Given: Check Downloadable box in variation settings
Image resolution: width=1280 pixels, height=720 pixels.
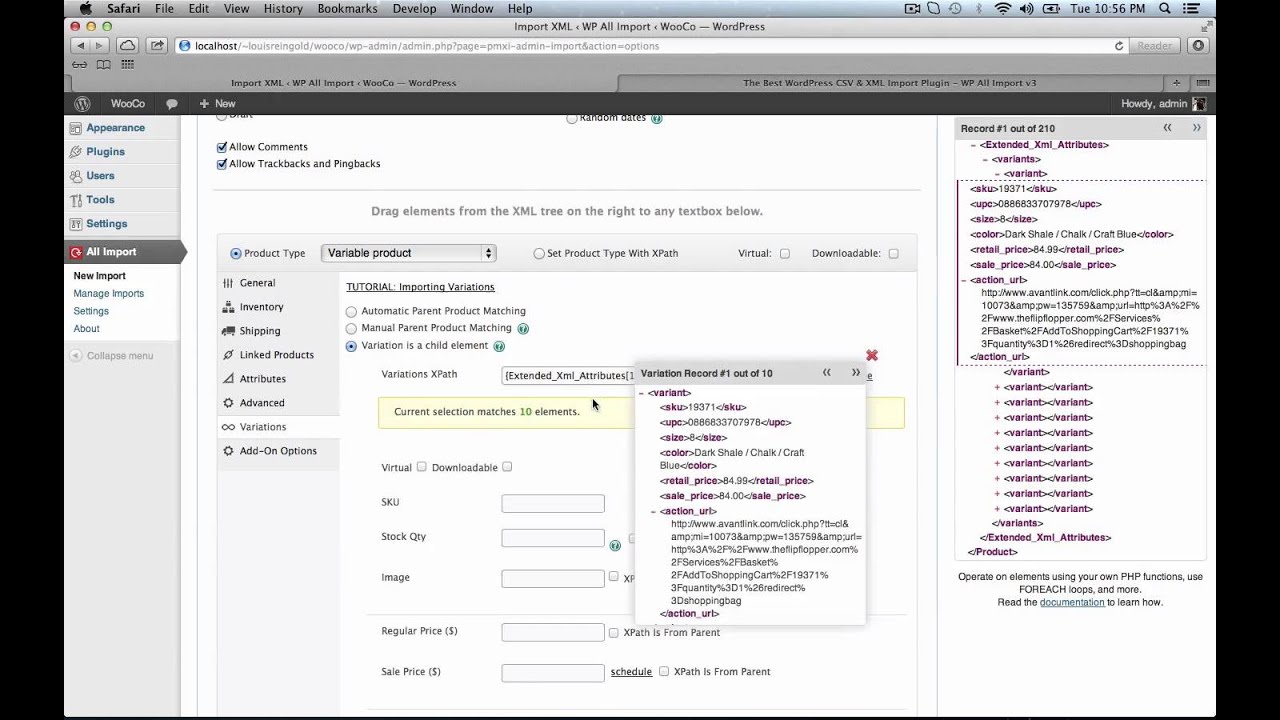Looking at the screenshot, I should pos(508,467).
